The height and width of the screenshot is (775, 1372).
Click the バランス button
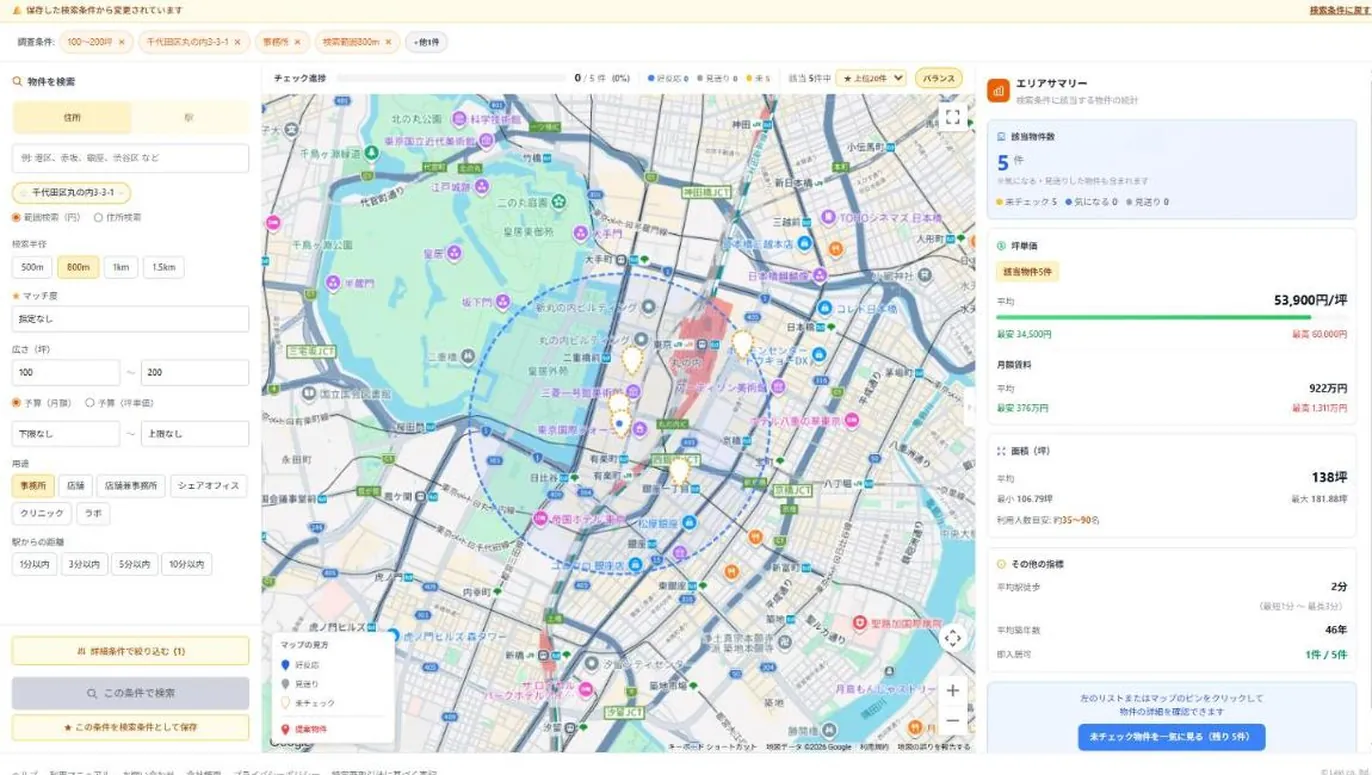[938, 78]
